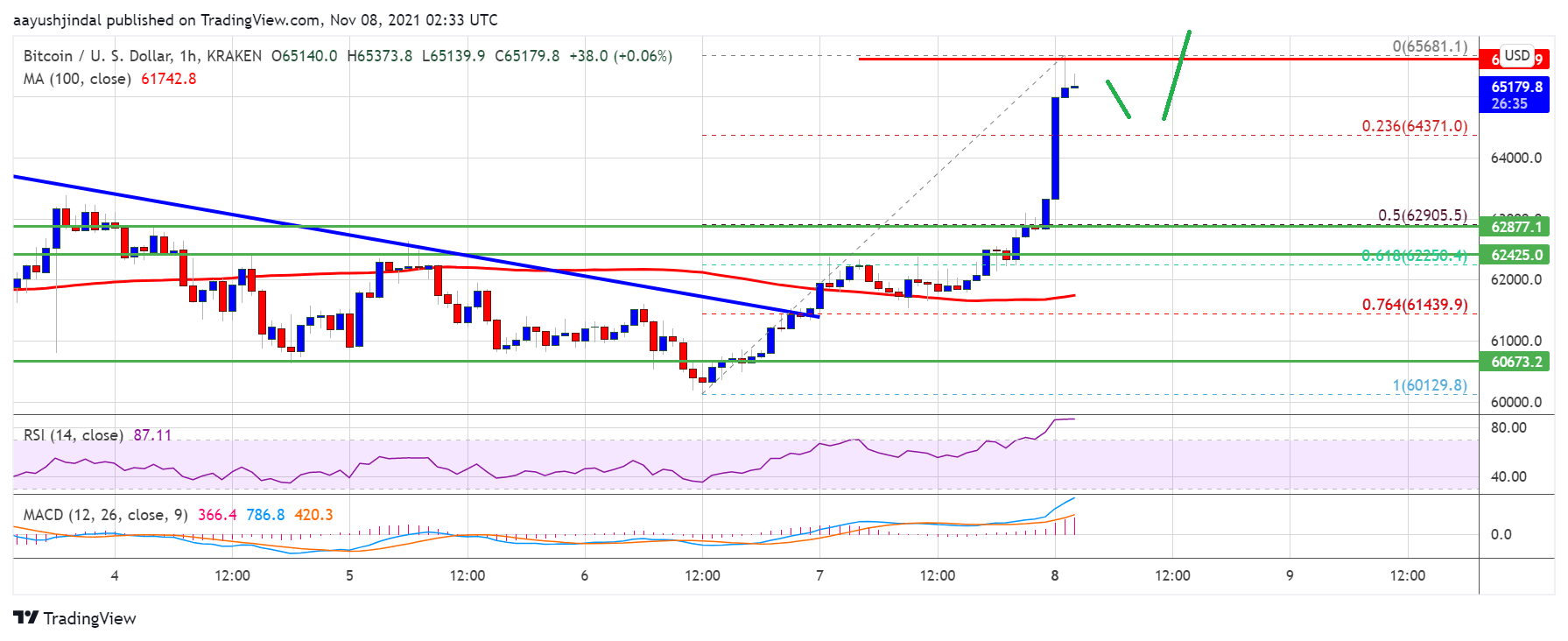This screenshot has width=1568, height=641.
Task: Click the date label 9 on time axis
Action: point(1290,576)
